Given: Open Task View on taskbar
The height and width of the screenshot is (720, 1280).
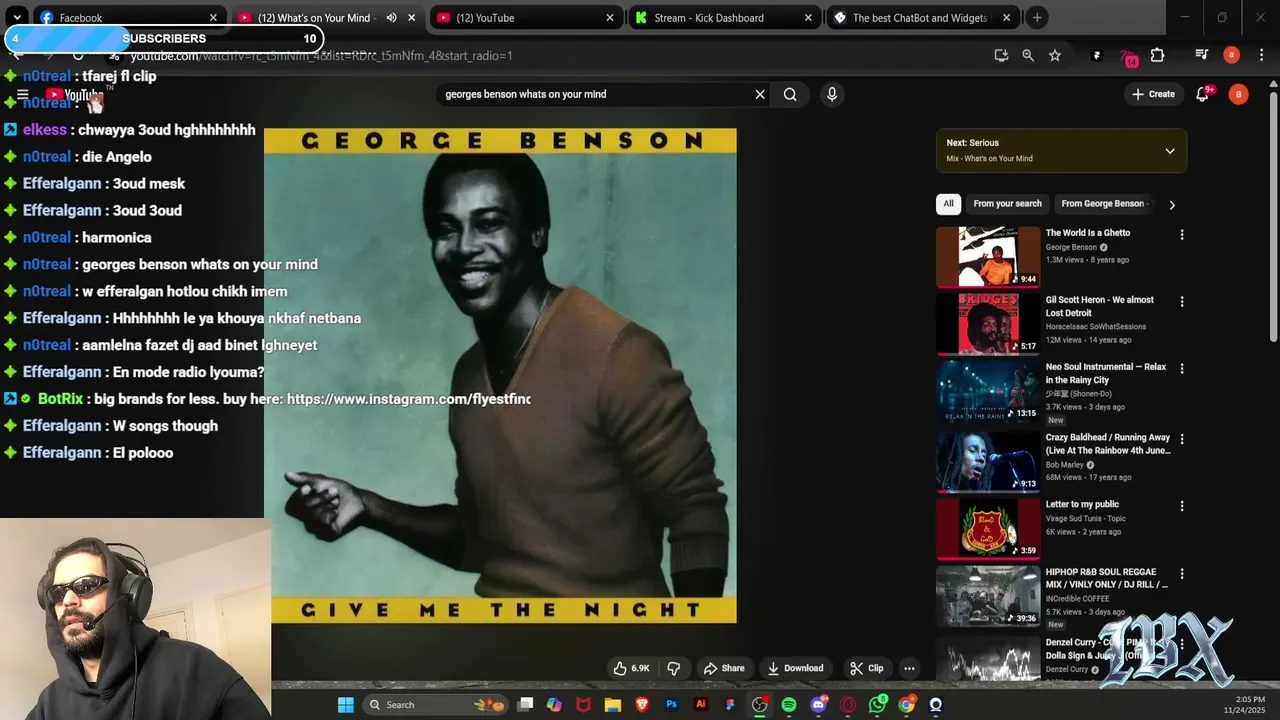Looking at the screenshot, I should (x=526, y=705).
